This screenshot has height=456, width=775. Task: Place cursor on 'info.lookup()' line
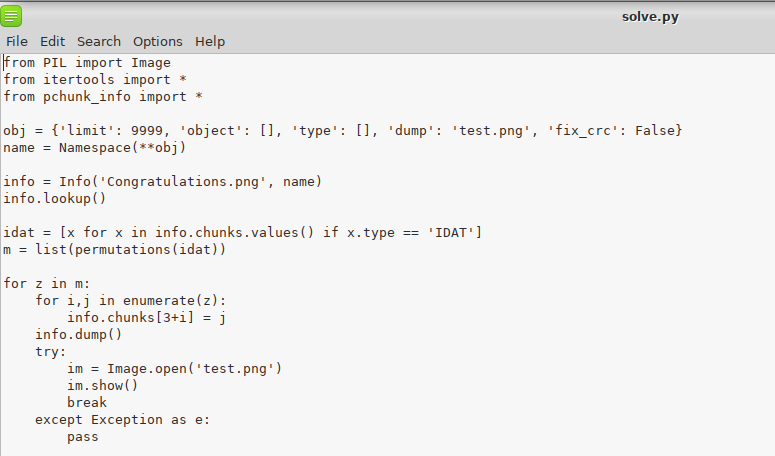(54, 199)
